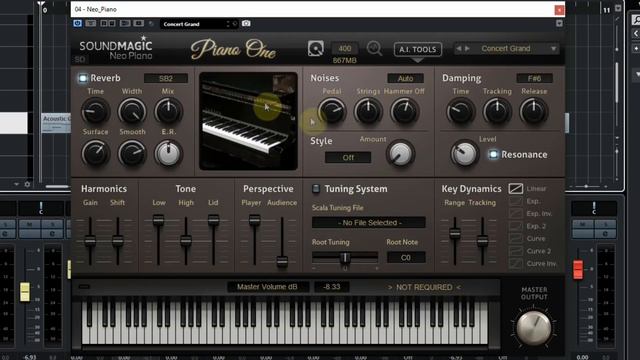Click the Tone High fader
The image size is (640, 360).
pyautogui.click(x=186, y=240)
